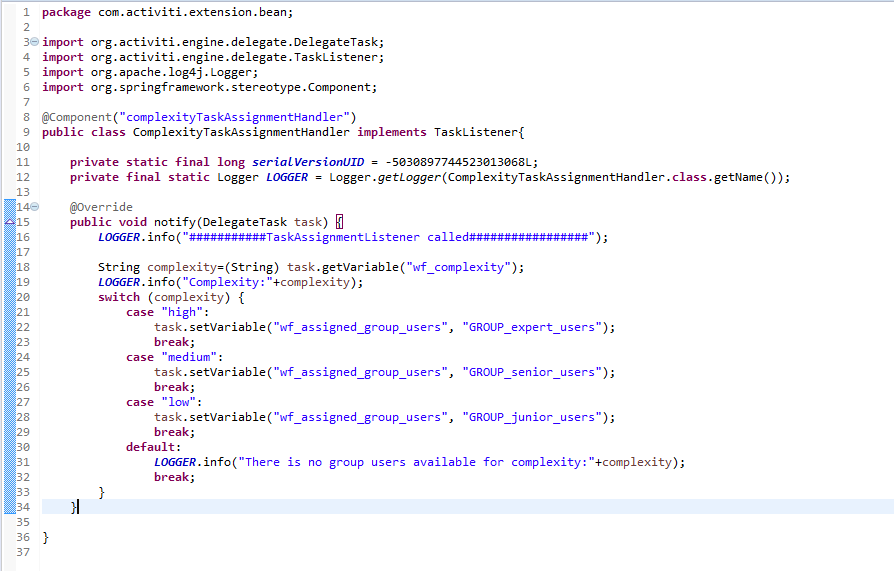Collapse the notify method fold marker
Screen dimensions: 894x571
pos(34,206)
